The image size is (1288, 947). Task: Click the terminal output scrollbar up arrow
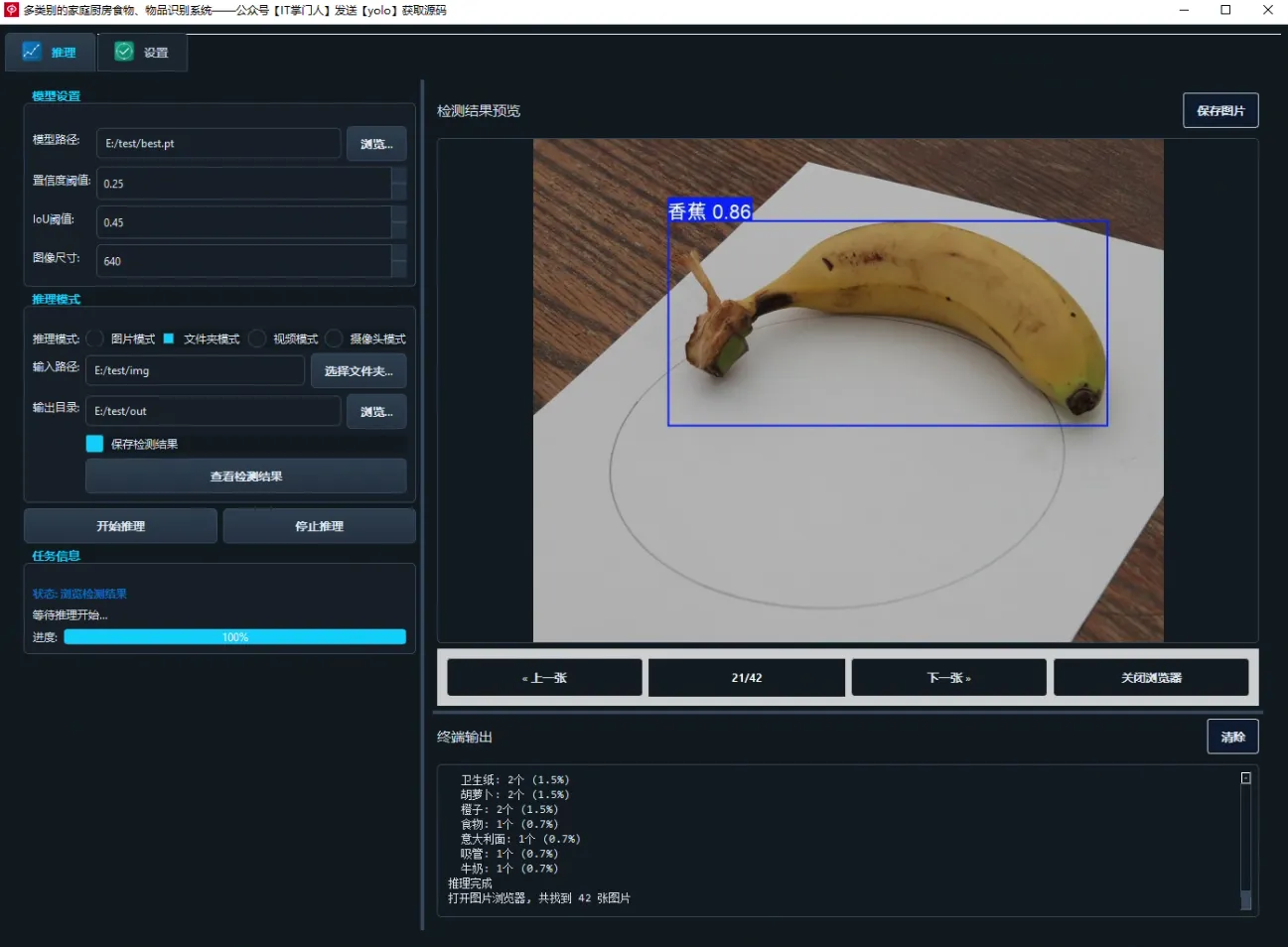(1245, 778)
